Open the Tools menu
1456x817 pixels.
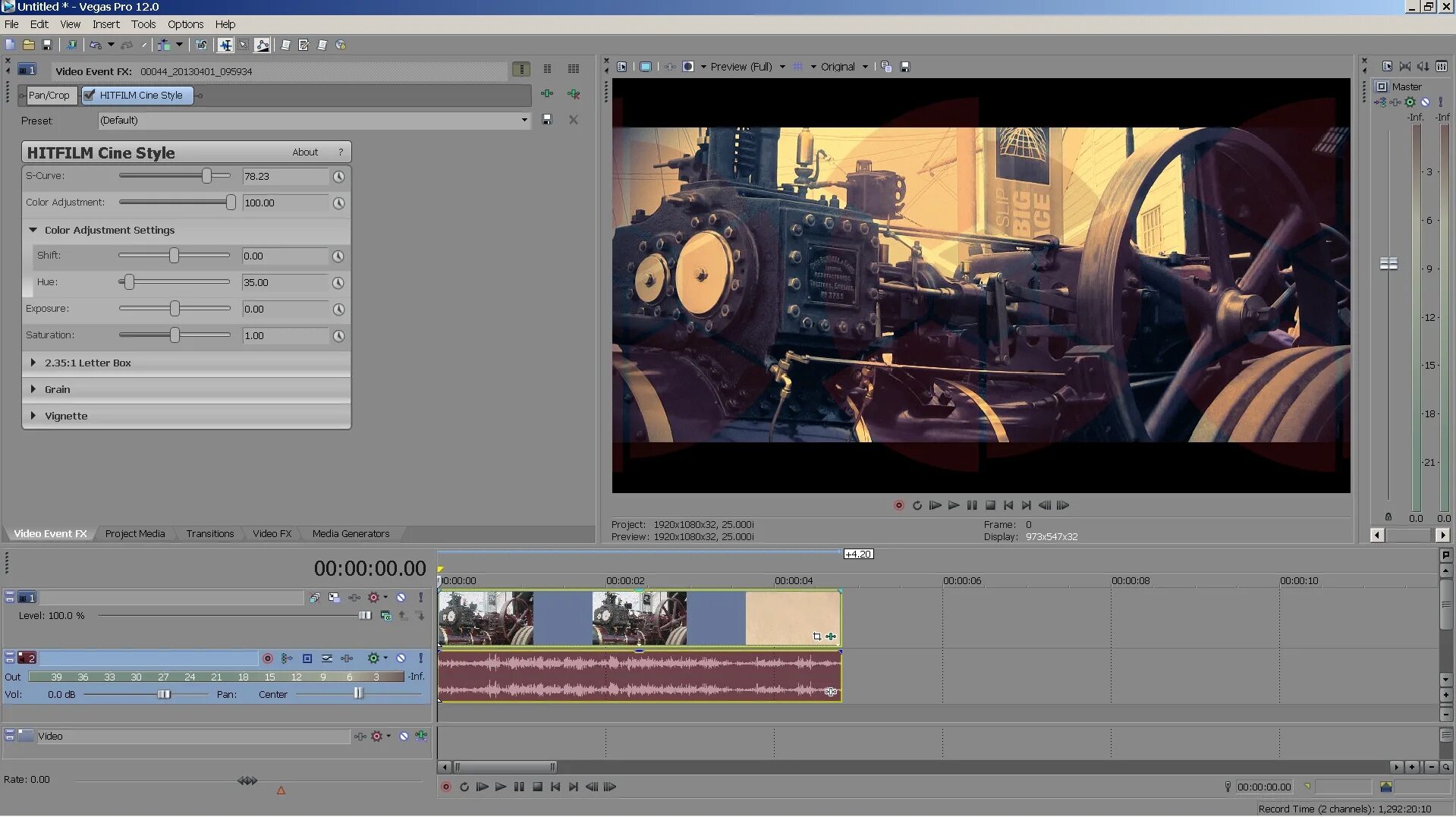click(143, 24)
